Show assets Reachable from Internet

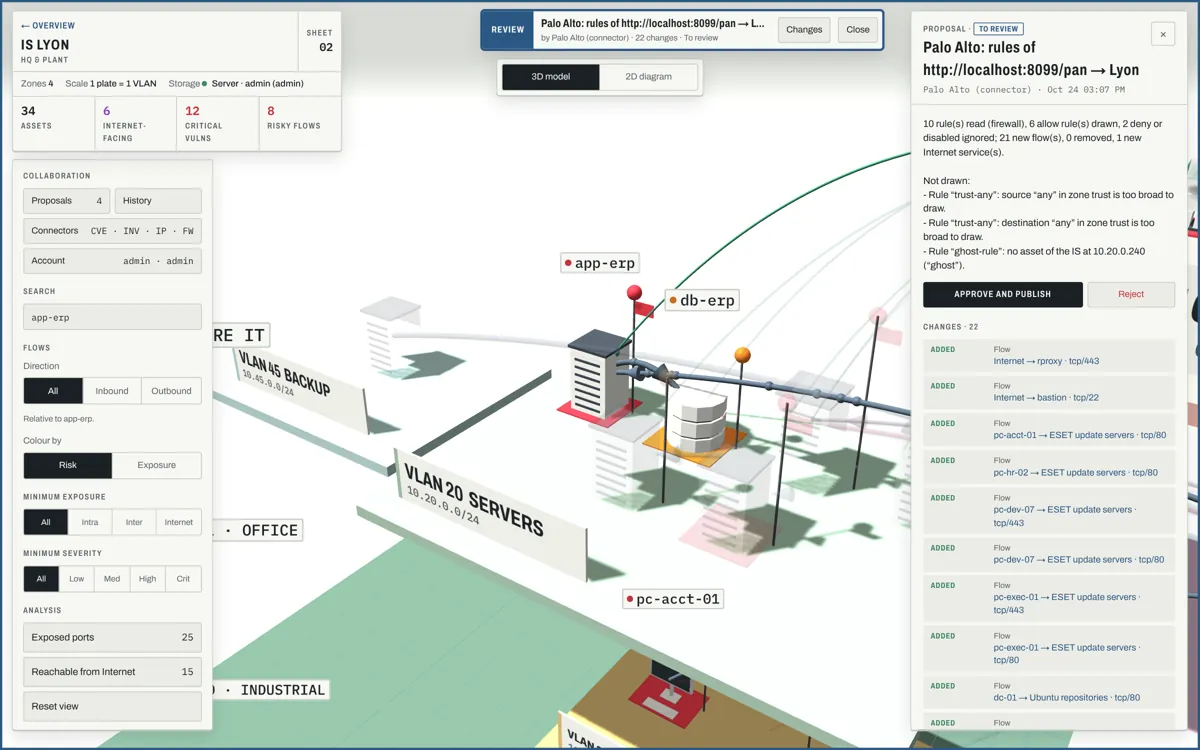(x=112, y=672)
